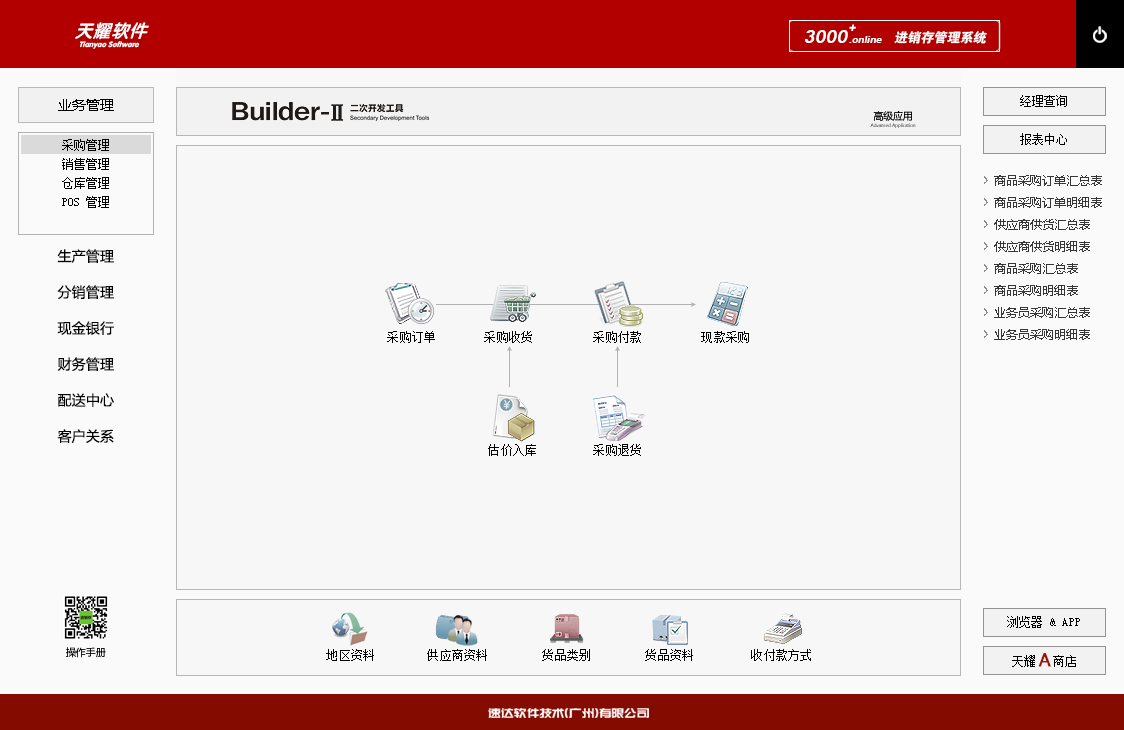
Task: Expand the 财务管理 section
Action: click(86, 365)
